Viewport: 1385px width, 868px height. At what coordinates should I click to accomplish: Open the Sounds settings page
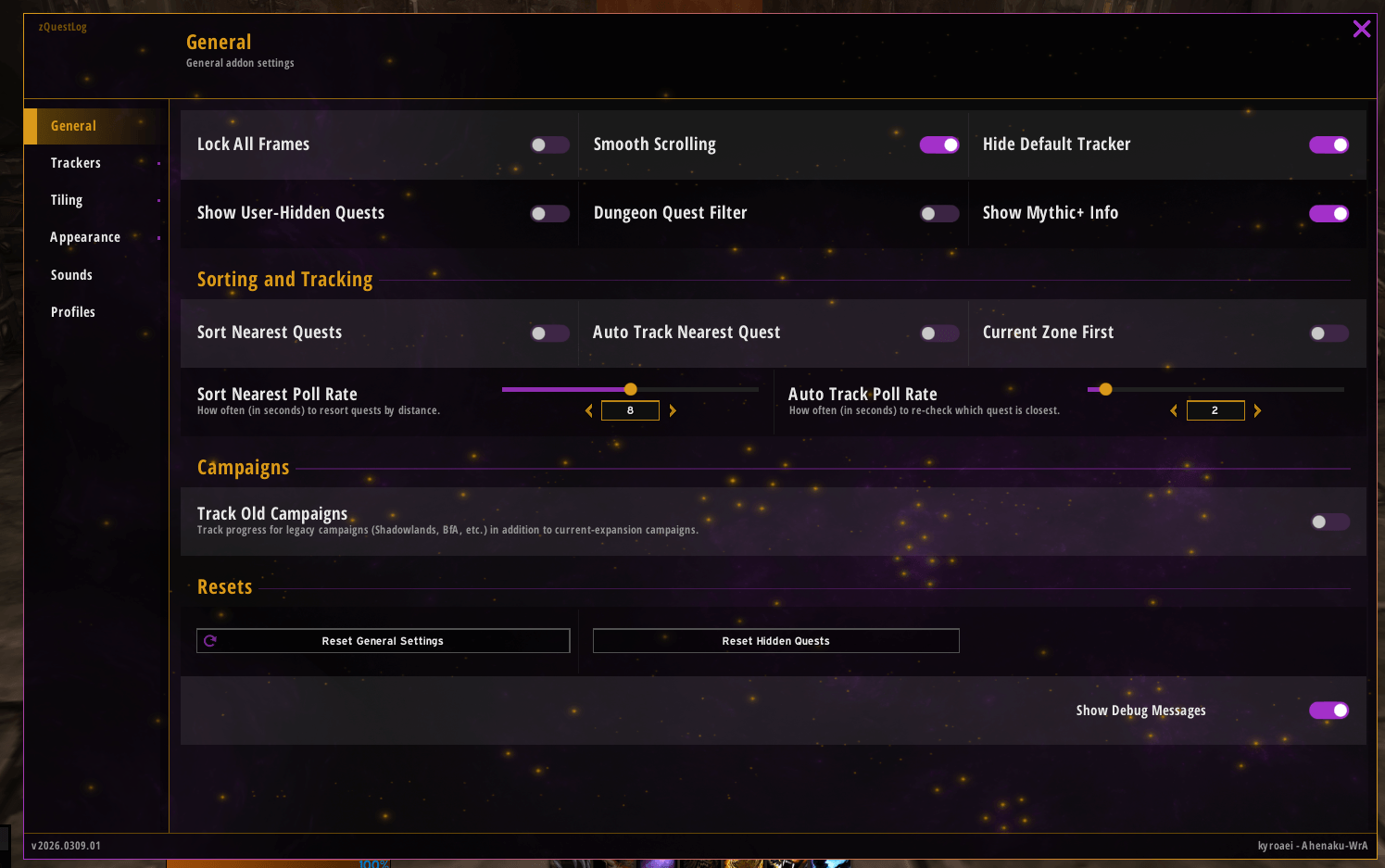tap(96, 275)
